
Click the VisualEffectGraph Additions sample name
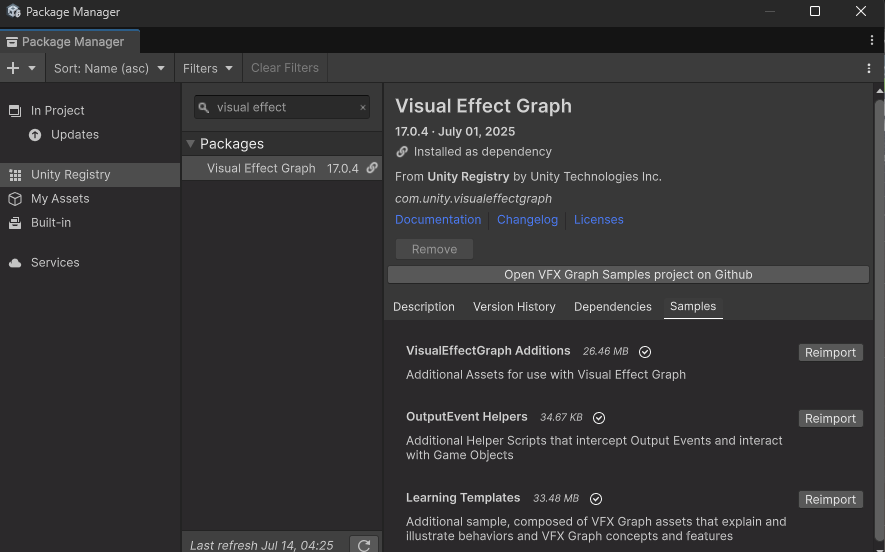(x=488, y=351)
